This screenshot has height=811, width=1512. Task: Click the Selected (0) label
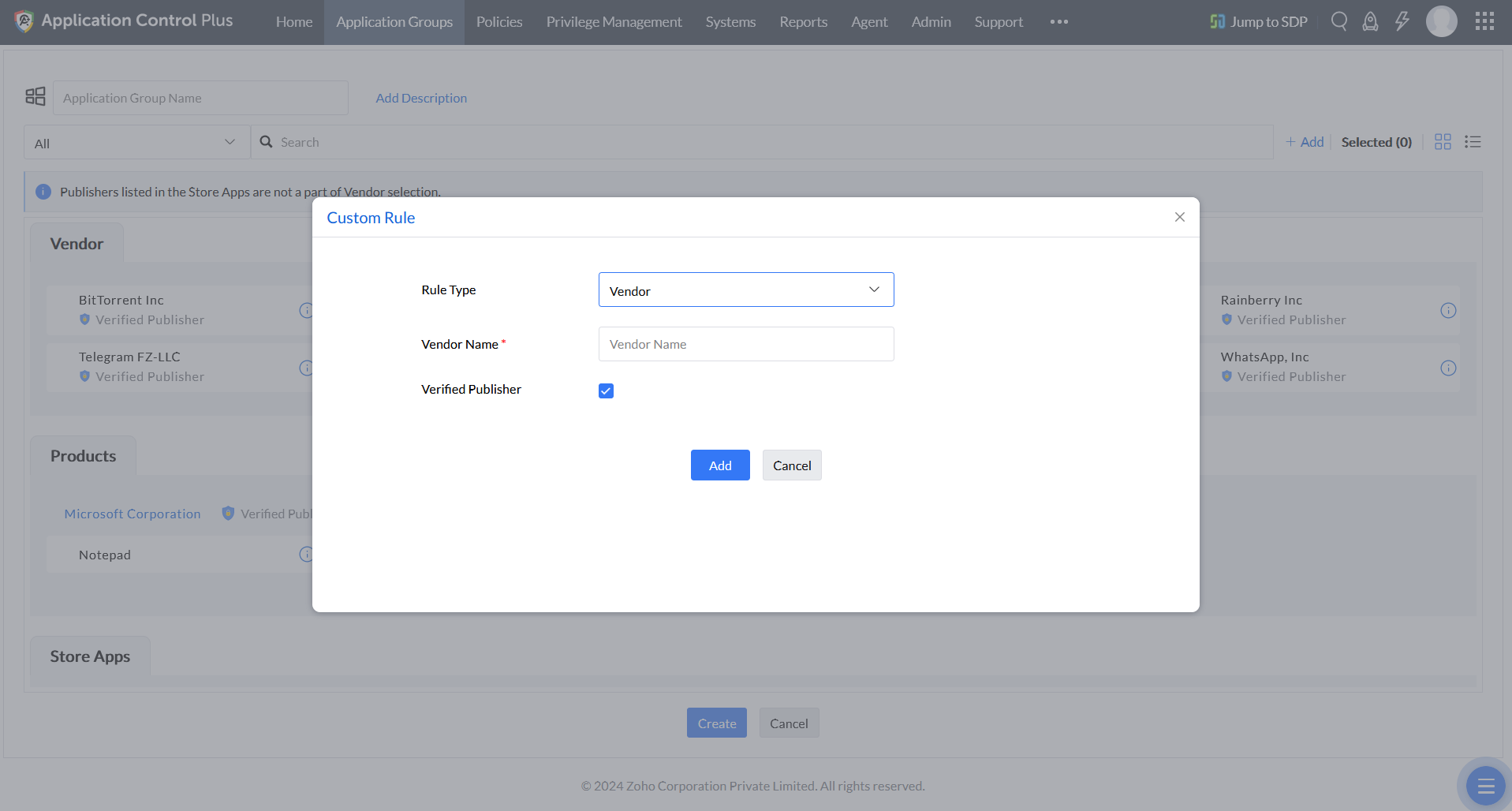(x=1376, y=142)
